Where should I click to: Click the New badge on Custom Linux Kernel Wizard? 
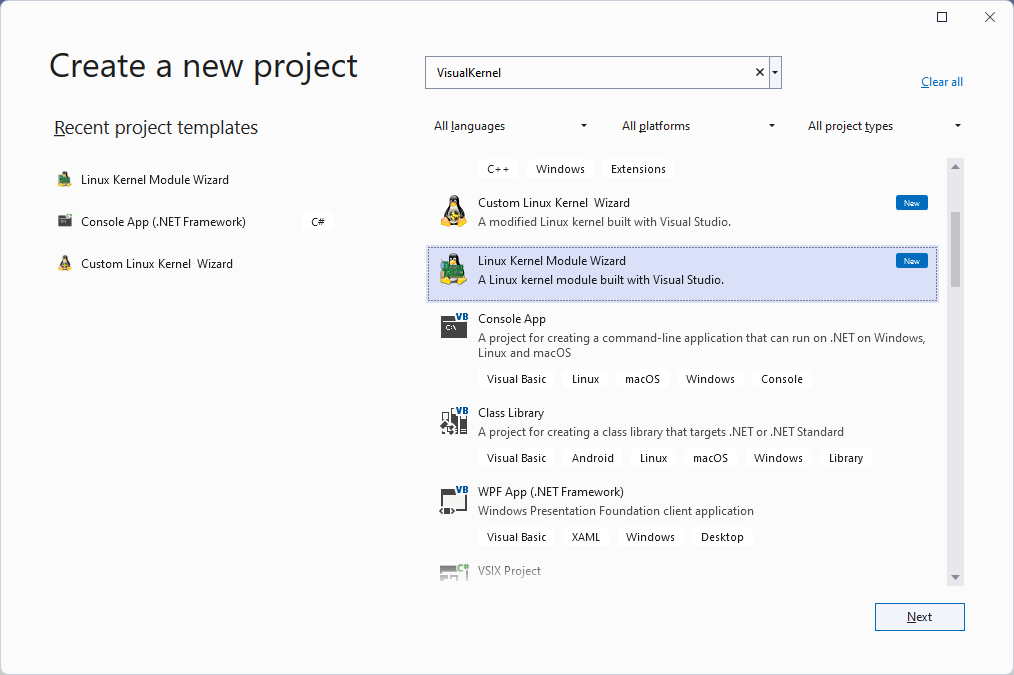(x=912, y=203)
